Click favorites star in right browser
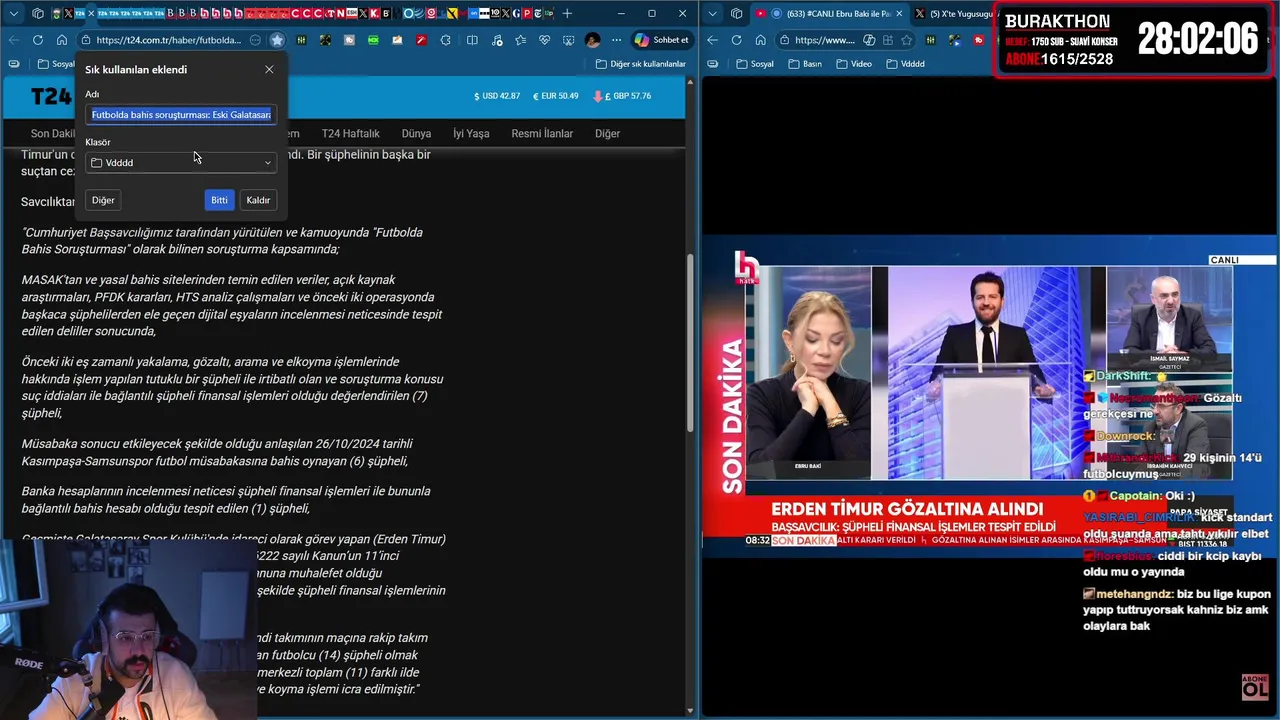Viewport: 1280px width, 720px height. pos(906,40)
